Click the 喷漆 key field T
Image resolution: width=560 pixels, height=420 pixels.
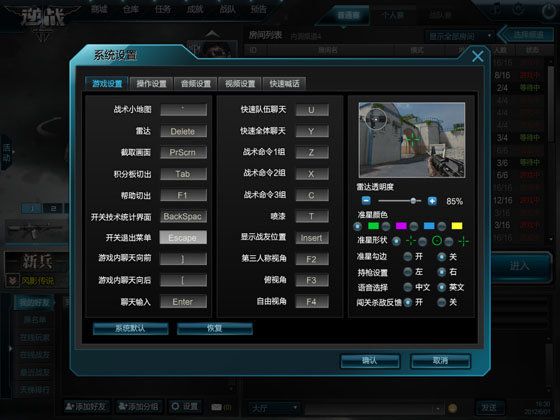(x=312, y=216)
